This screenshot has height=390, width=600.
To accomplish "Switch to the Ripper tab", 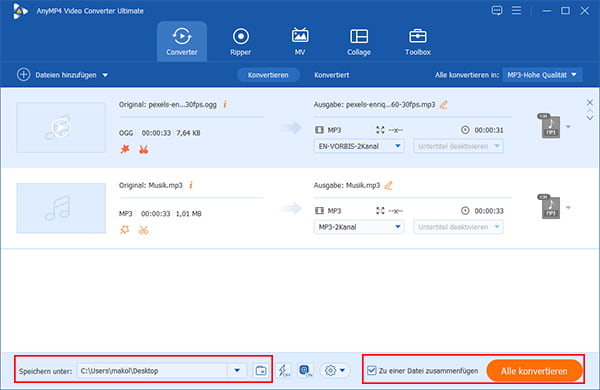I will pos(241,41).
